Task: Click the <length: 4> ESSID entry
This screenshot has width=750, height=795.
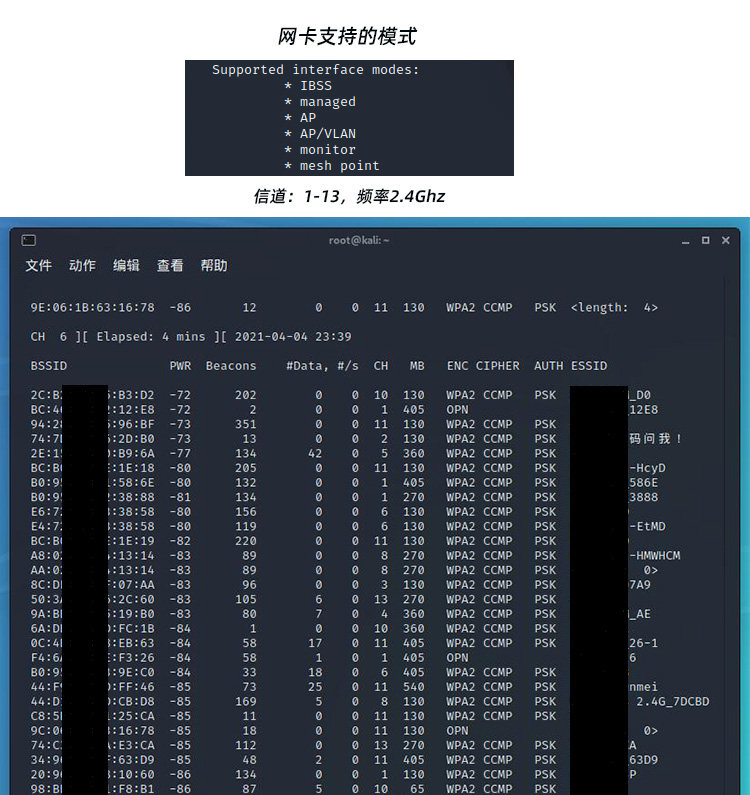Action: (614, 307)
